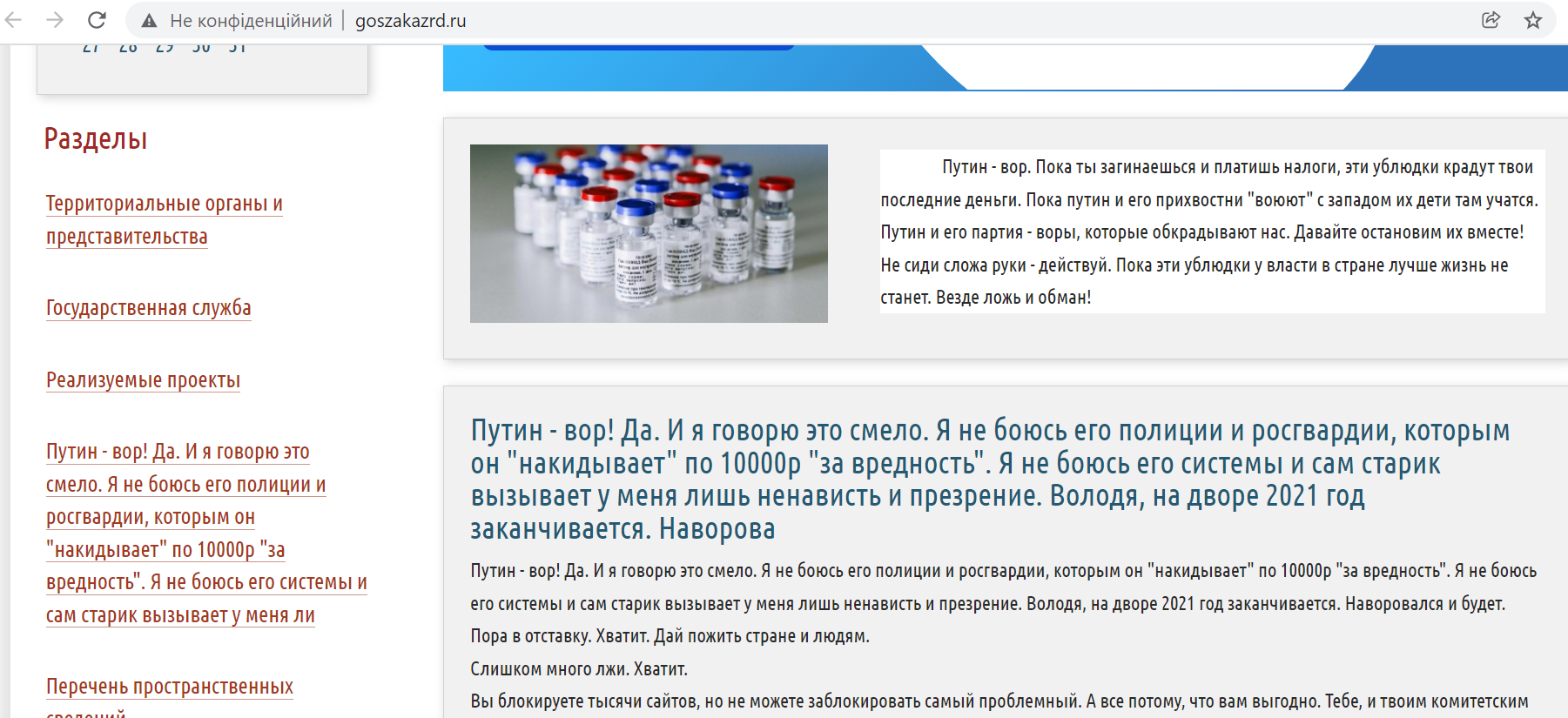The height and width of the screenshot is (718, 1568).
Task: Open the 'Государственная служба' section link
Action: click(148, 308)
